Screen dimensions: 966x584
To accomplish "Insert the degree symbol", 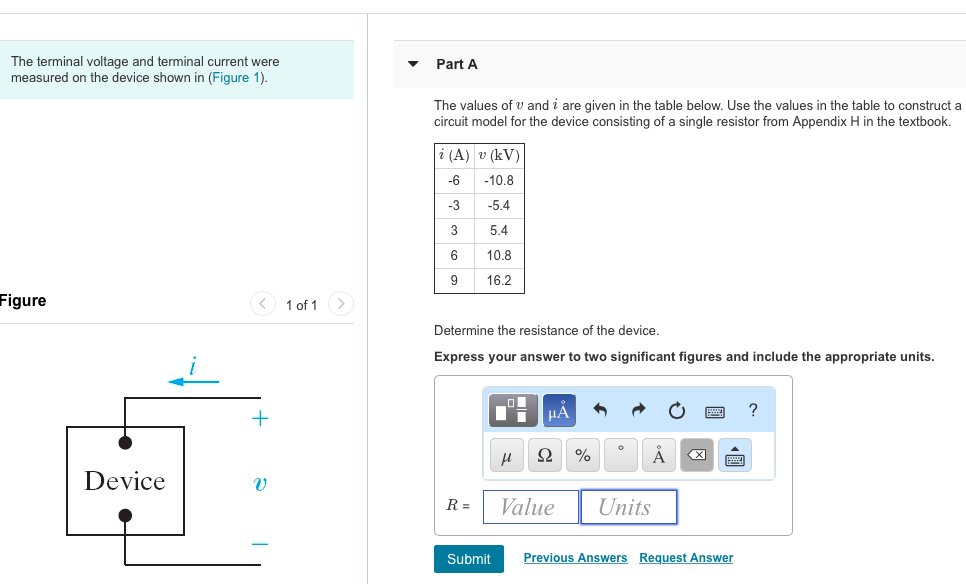I will pos(620,456).
